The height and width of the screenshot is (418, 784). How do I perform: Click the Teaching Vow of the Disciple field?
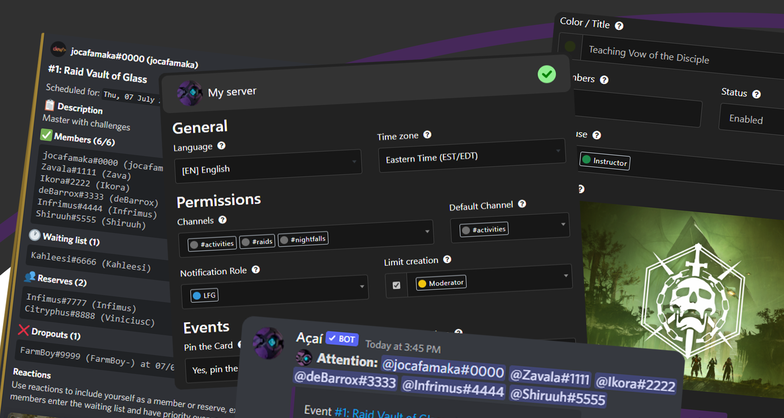[683, 58]
